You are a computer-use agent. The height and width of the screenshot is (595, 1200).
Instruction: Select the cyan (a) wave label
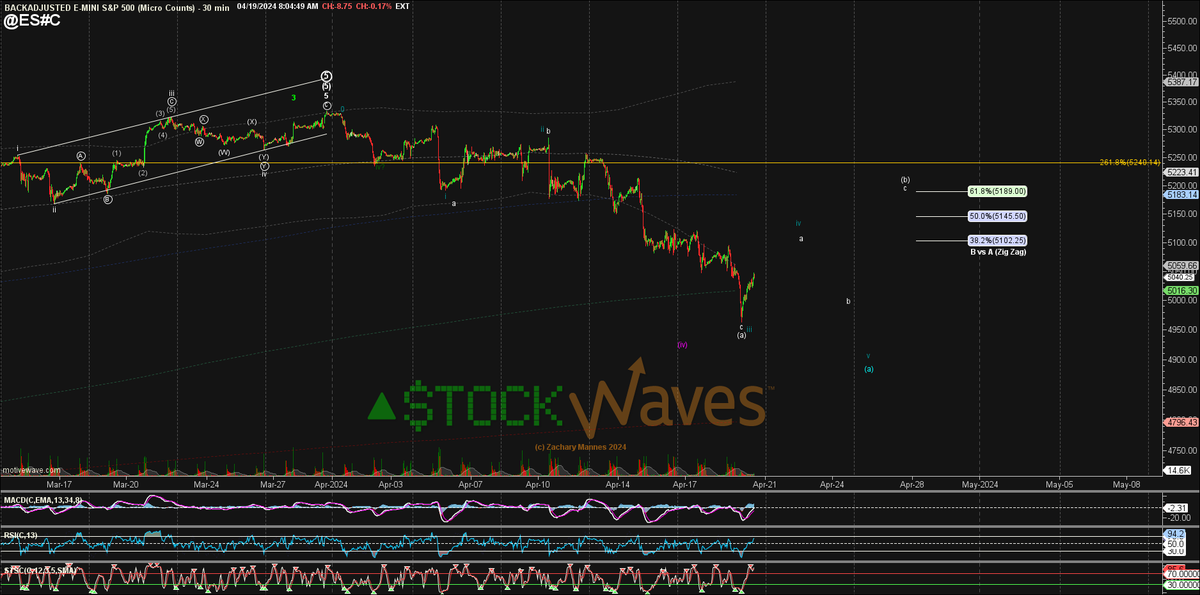tap(869, 368)
